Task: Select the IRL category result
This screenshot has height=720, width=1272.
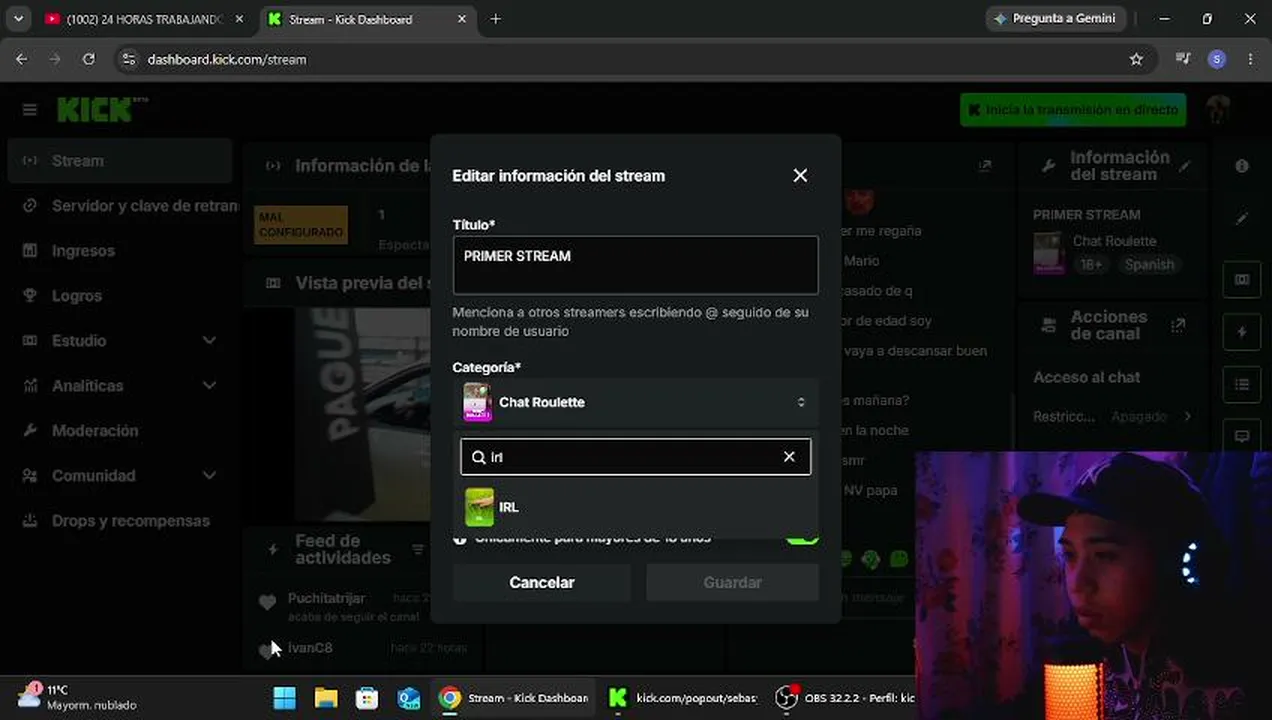Action: (x=635, y=507)
